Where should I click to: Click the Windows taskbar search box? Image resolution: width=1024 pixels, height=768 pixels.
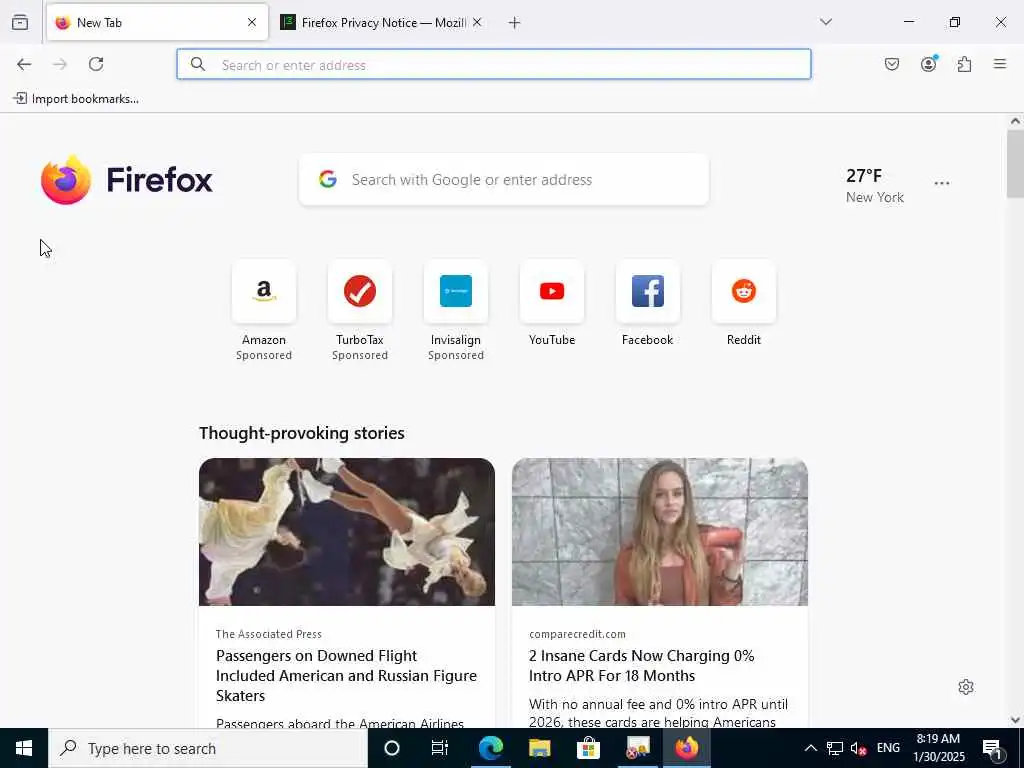208,748
